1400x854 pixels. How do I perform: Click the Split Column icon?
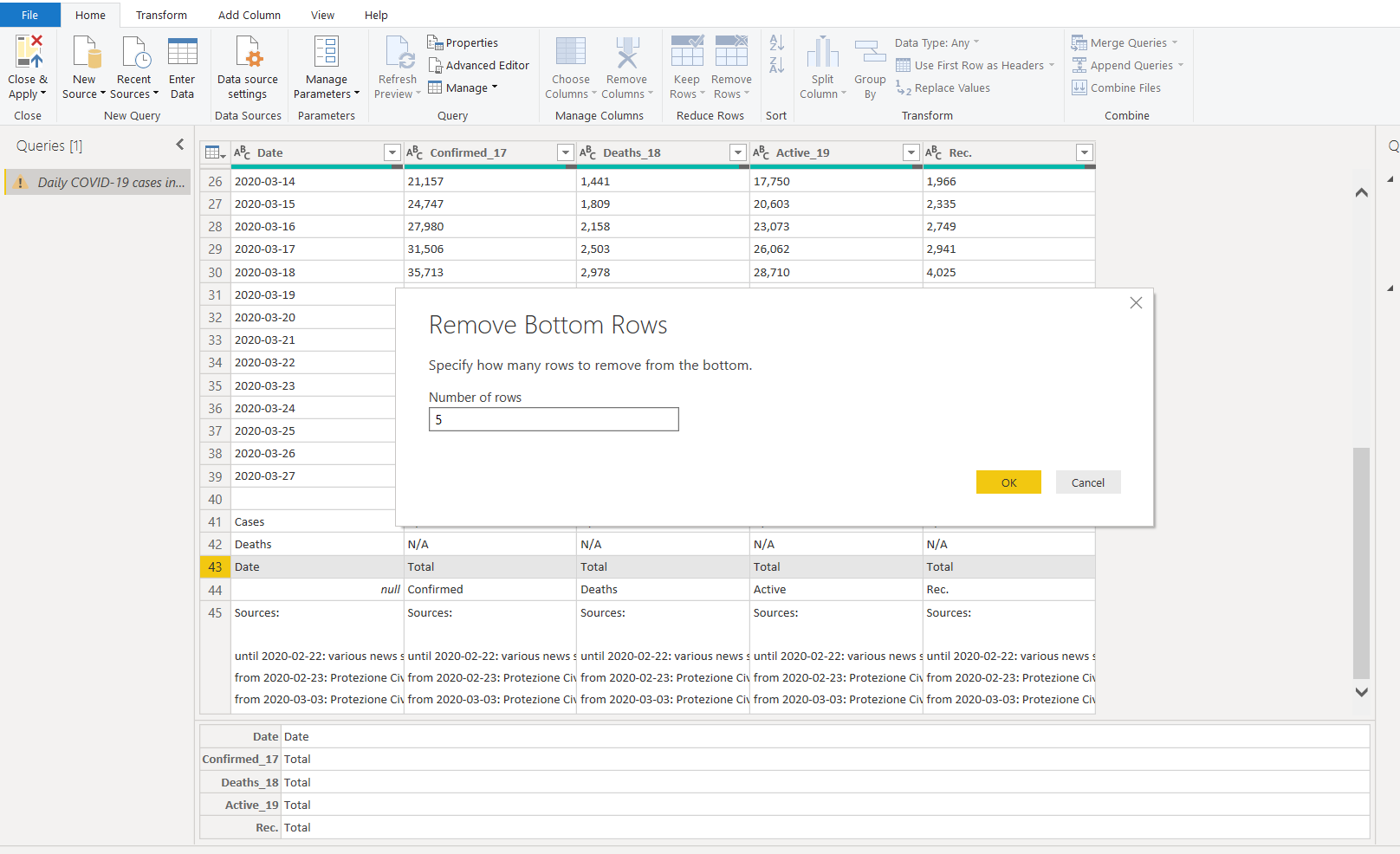coord(822,53)
